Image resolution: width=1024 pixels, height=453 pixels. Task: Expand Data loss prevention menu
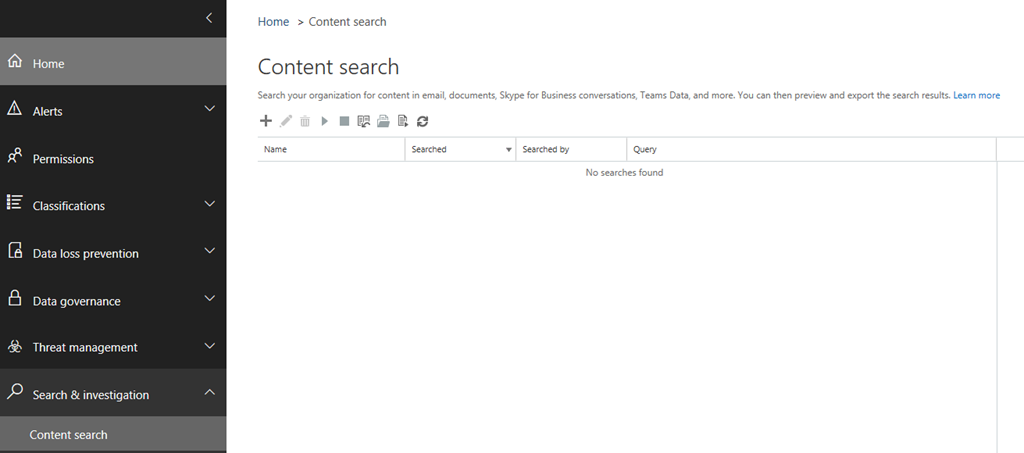(x=209, y=251)
